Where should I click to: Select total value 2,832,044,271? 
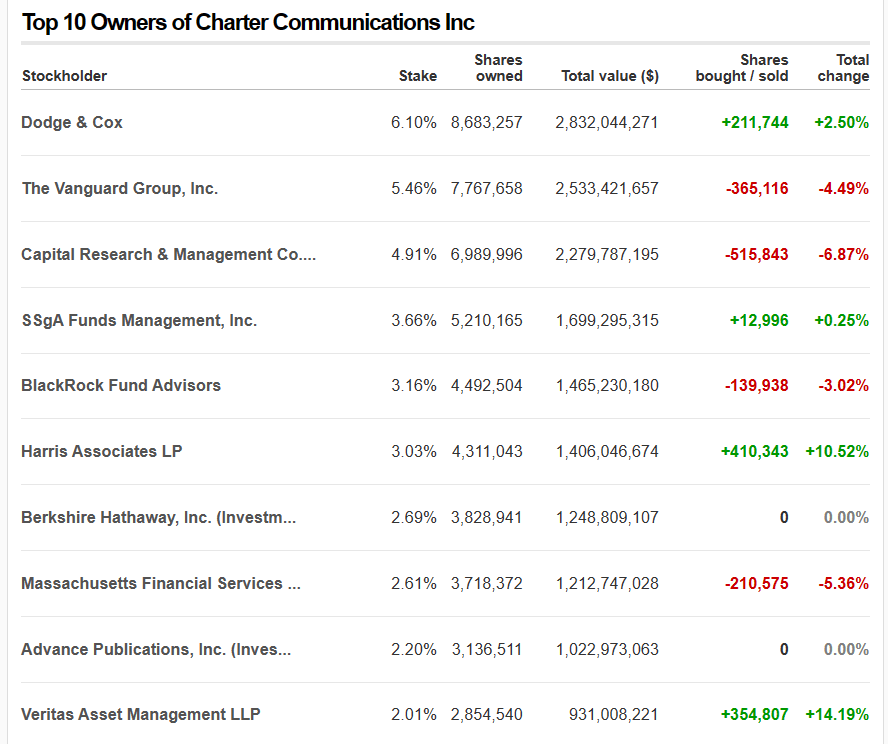607,122
